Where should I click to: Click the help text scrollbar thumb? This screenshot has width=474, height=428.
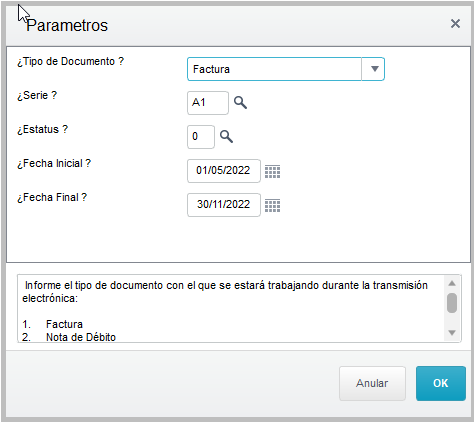click(x=452, y=303)
